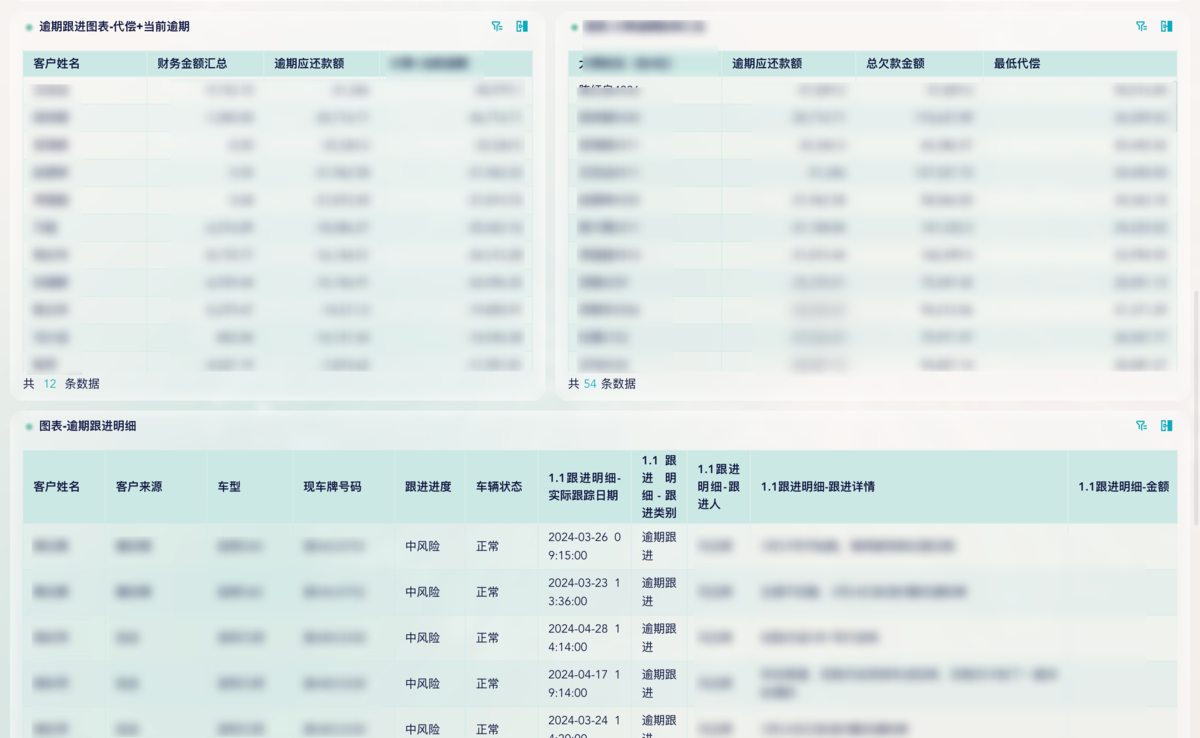Select the 1.1跟进明细-实际跟踪日期 column header
The height and width of the screenshot is (738, 1200).
(584, 487)
